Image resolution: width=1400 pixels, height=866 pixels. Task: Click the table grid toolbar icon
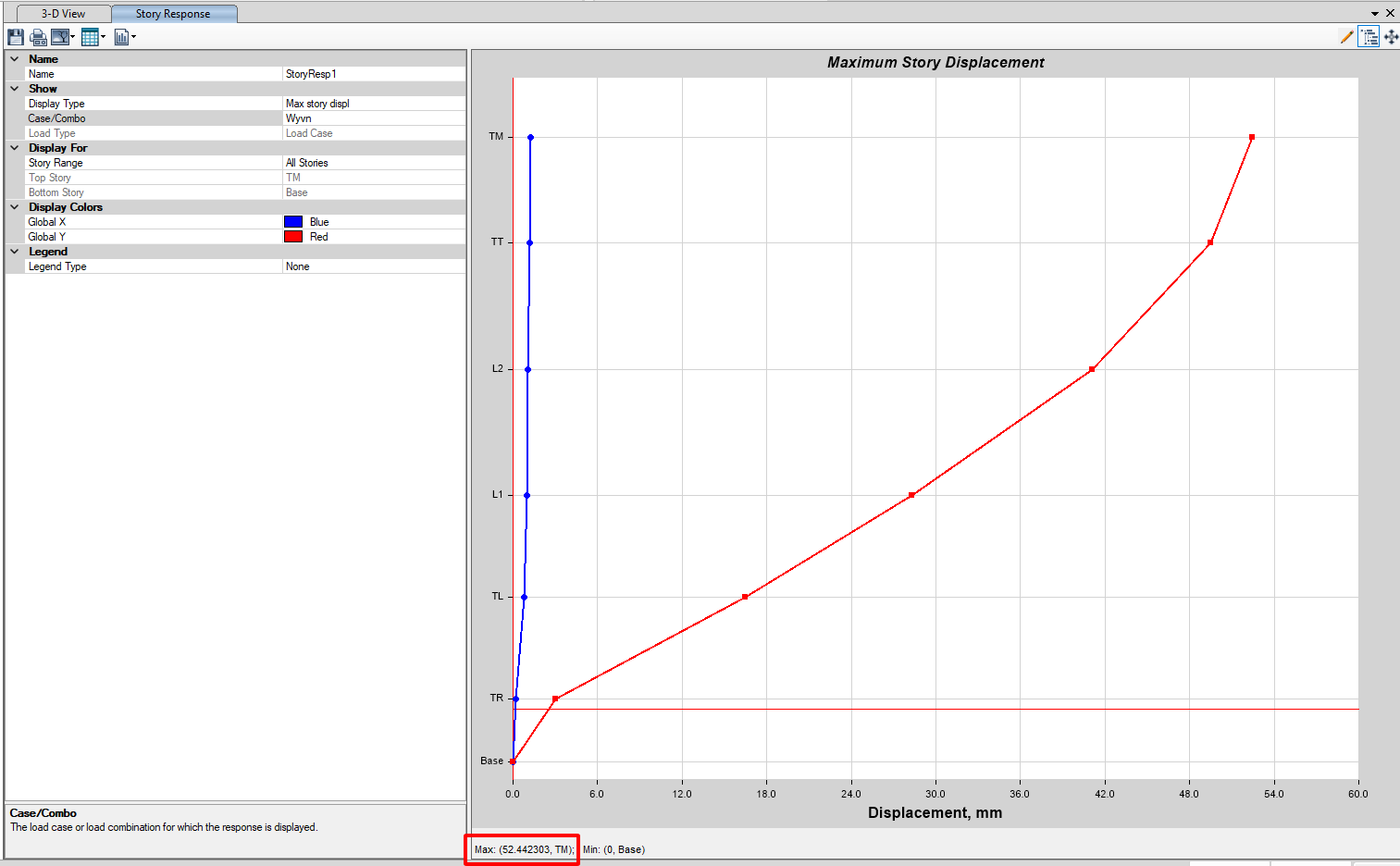click(90, 37)
